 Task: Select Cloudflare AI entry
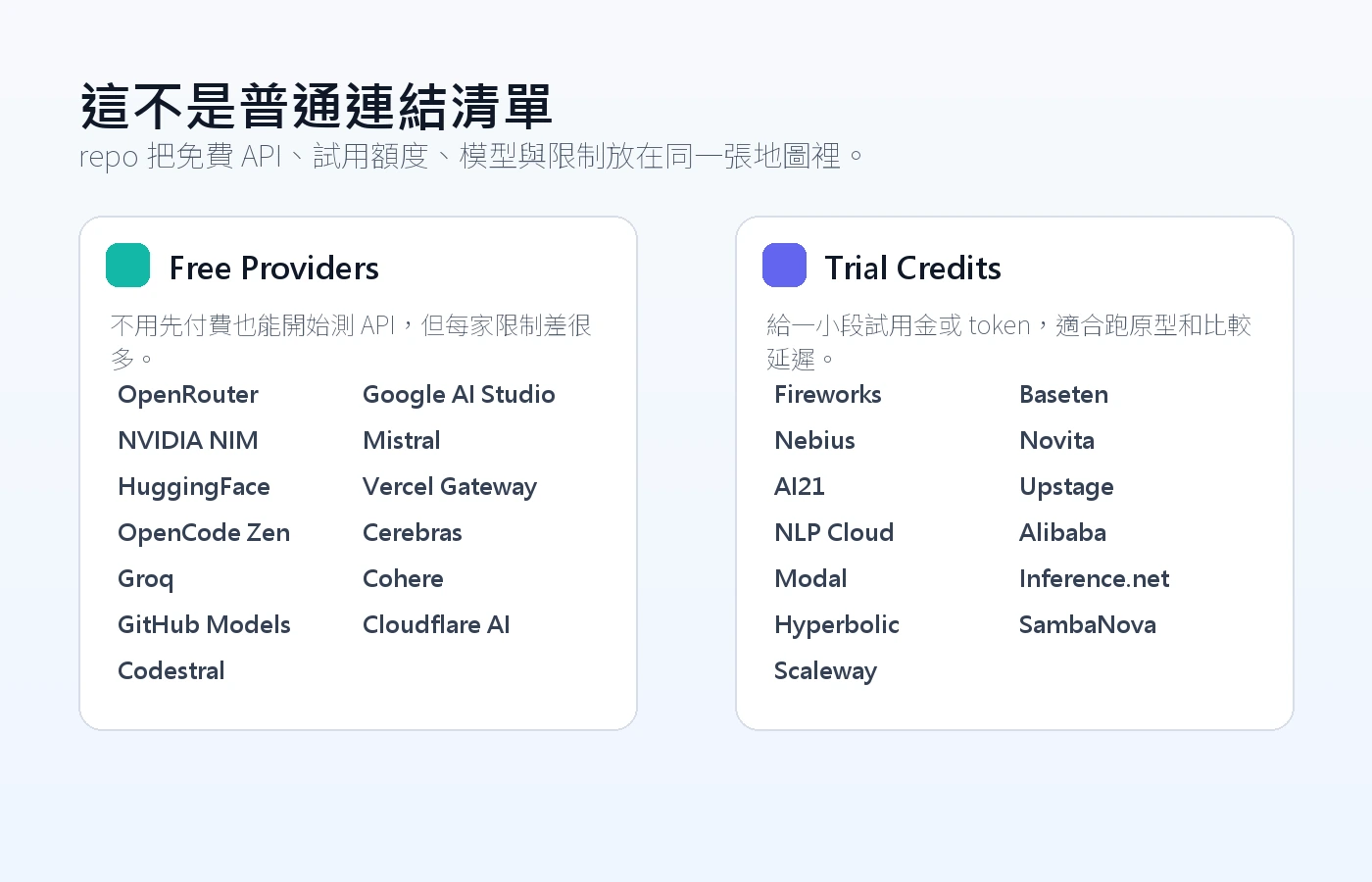point(436,625)
